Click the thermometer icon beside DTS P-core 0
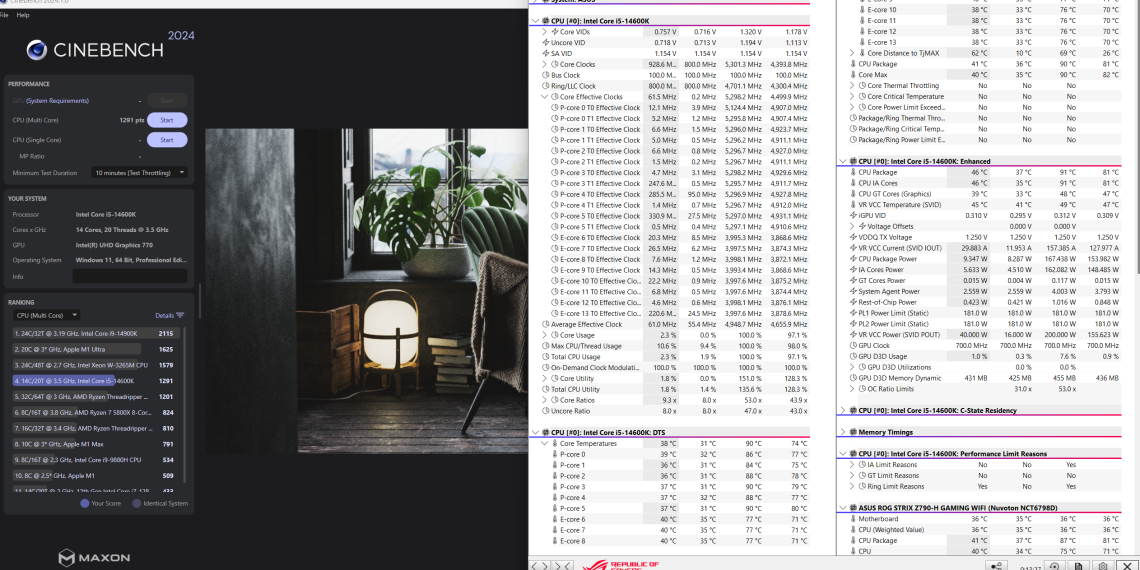This screenshot has width=1140, height=570. (555, 454)
